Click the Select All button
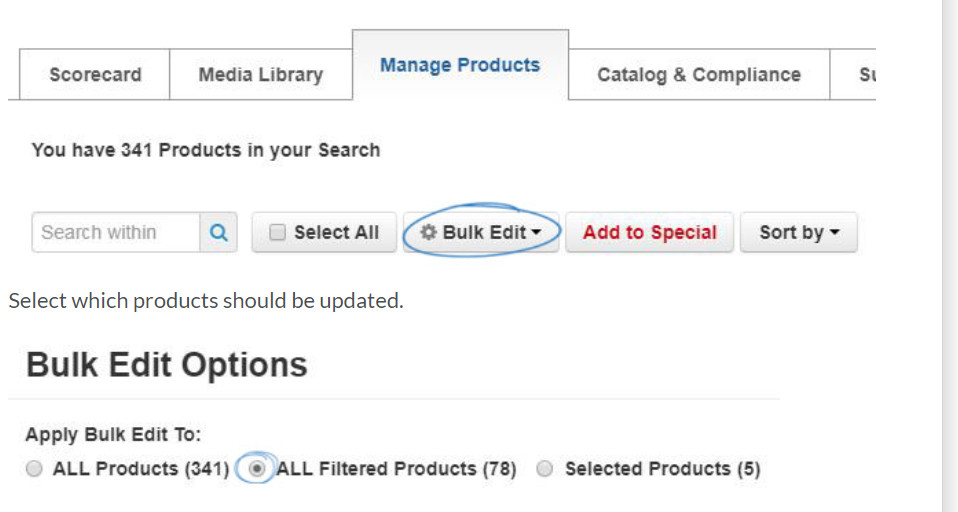958x512 pixels. (324, 232)
